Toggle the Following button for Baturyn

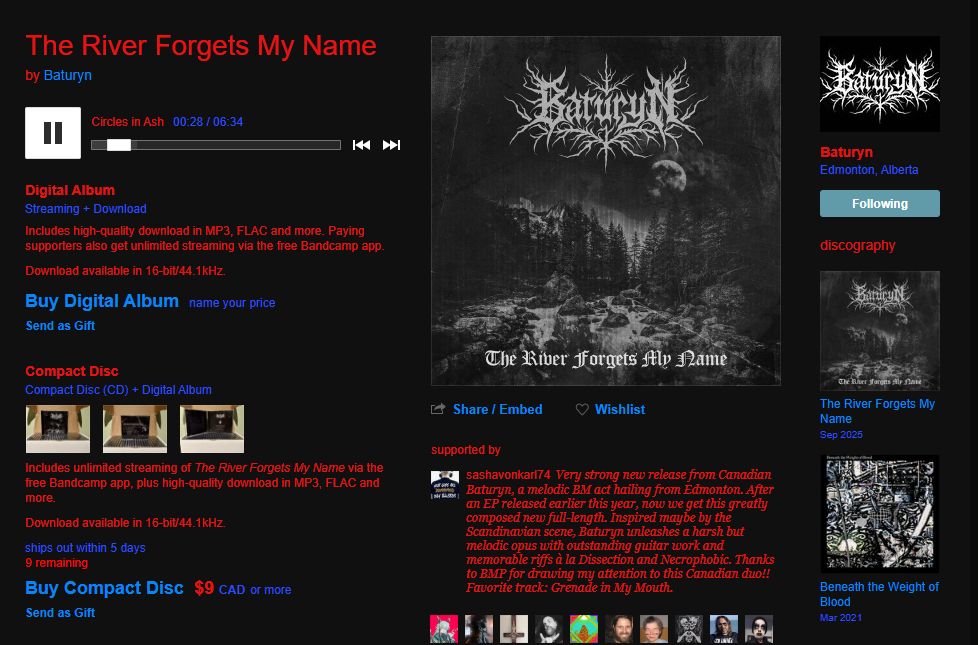(879, 203)
